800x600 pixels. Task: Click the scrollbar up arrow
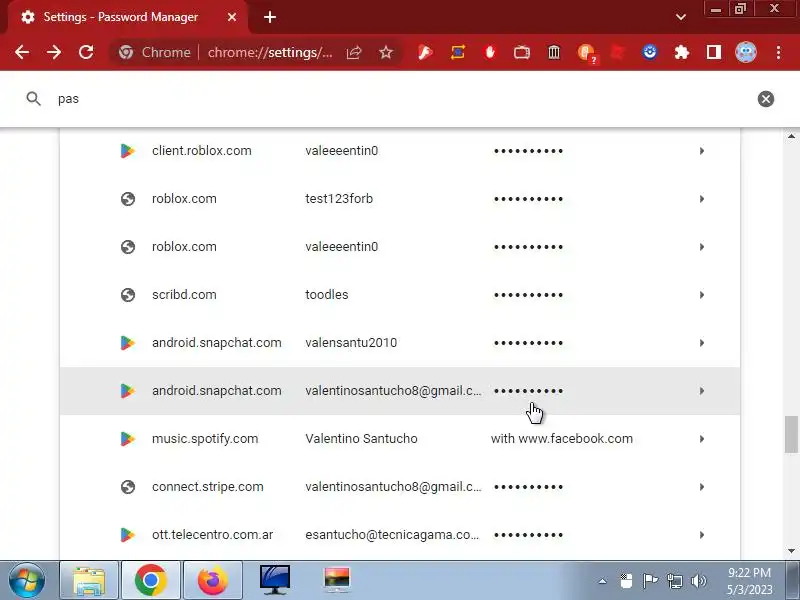click(791, 136)
